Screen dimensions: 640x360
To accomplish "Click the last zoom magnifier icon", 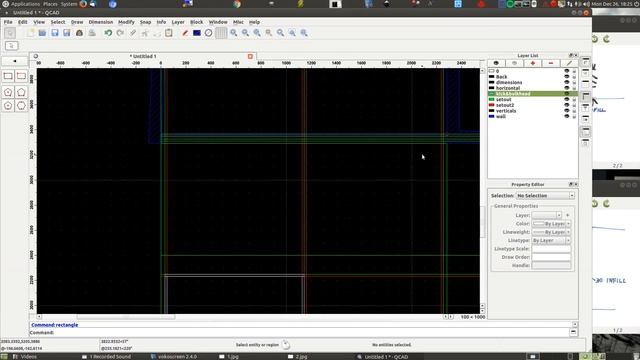I will (x=304, y=33).
